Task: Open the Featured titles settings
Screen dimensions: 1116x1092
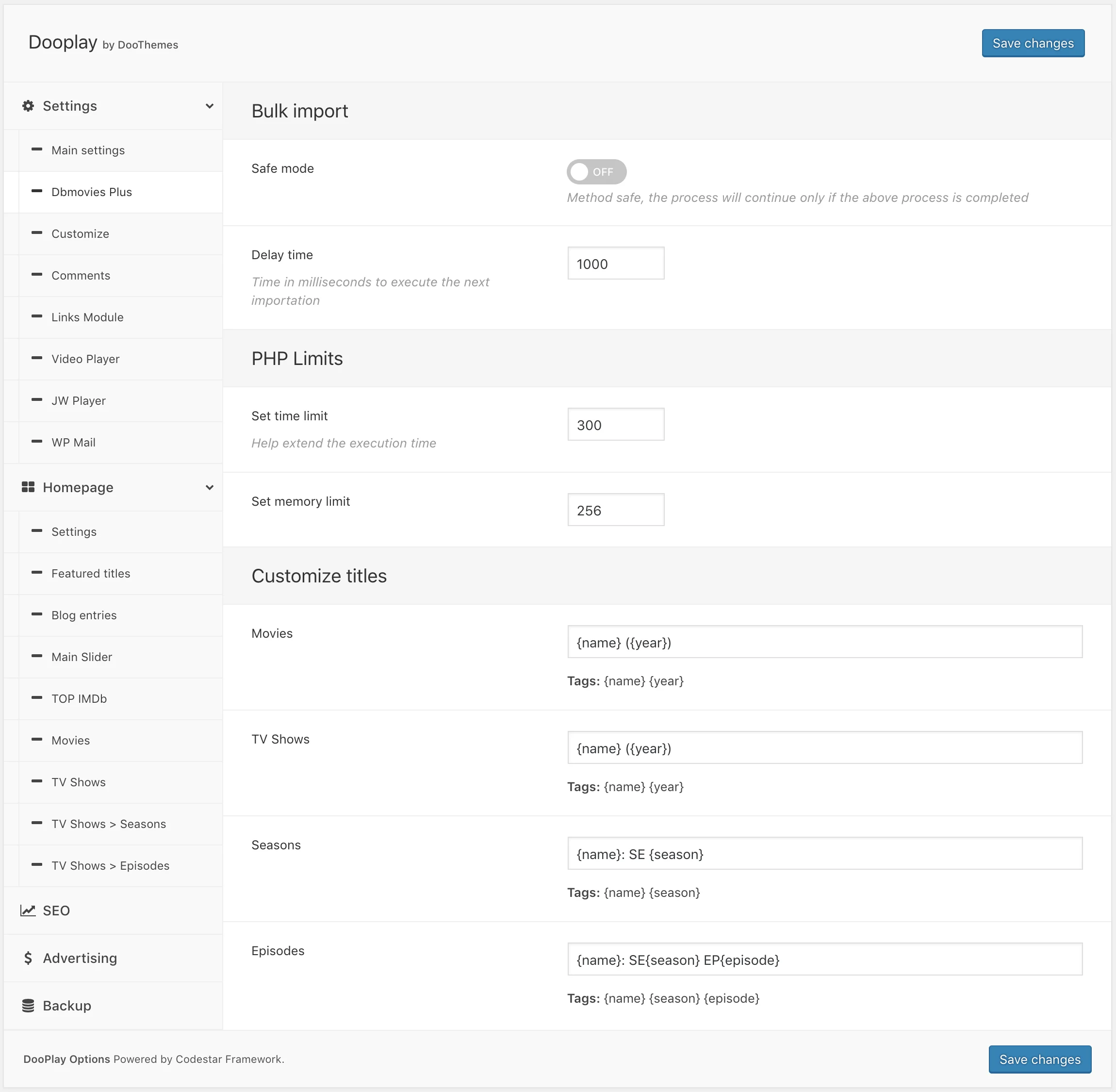Action: (x=90, y=573)
